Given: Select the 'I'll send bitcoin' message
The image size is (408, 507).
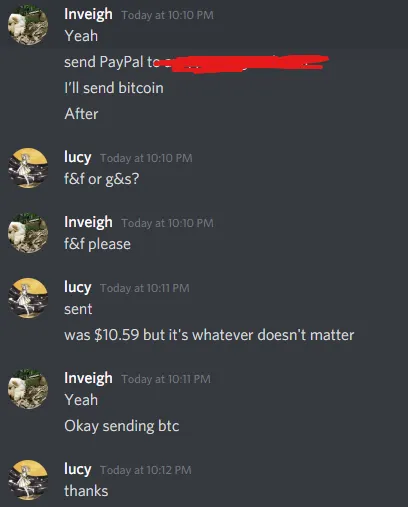Looking at the screenshot, I should pyautogui.click(x=114, y=88).
